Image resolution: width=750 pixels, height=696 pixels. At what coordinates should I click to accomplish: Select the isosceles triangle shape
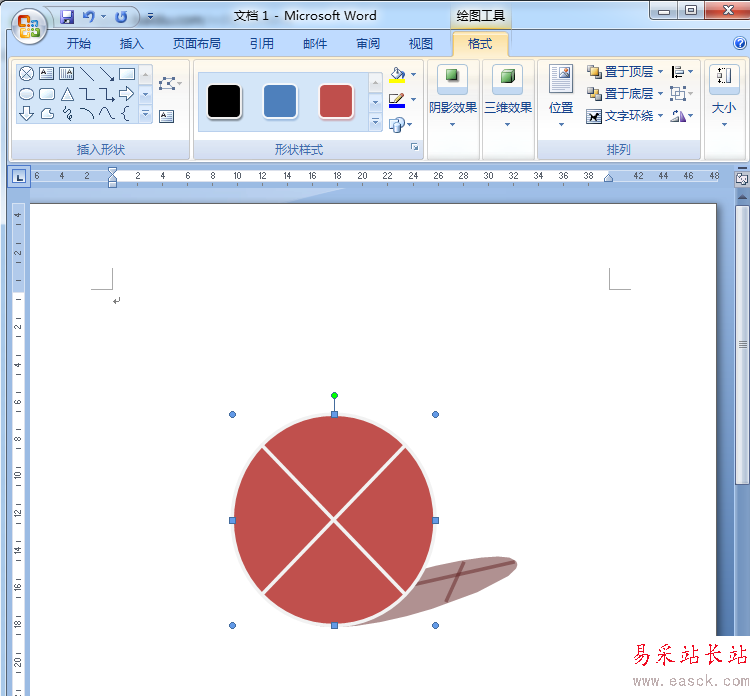67,94
